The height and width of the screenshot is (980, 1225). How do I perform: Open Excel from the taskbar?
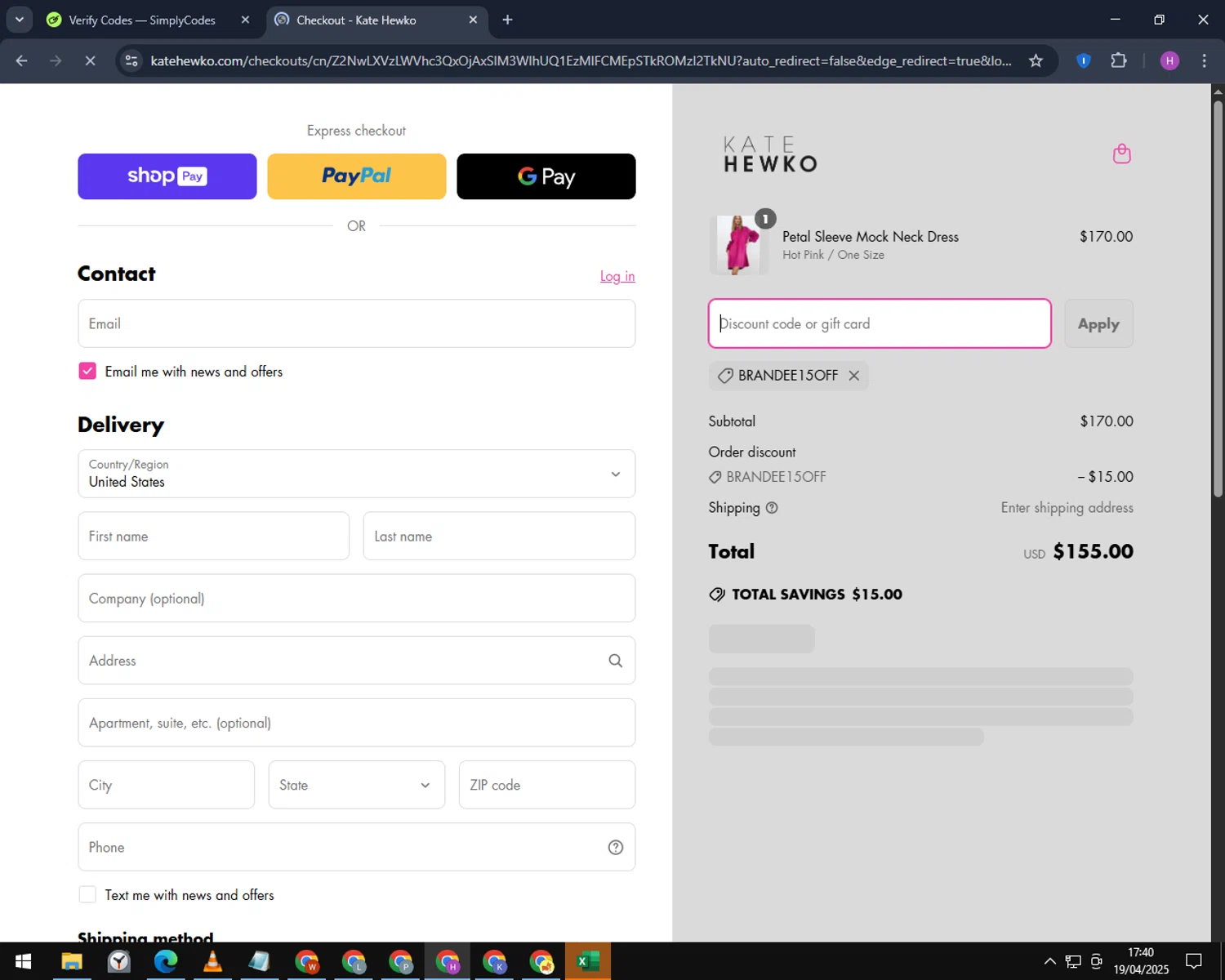point(588,961)
